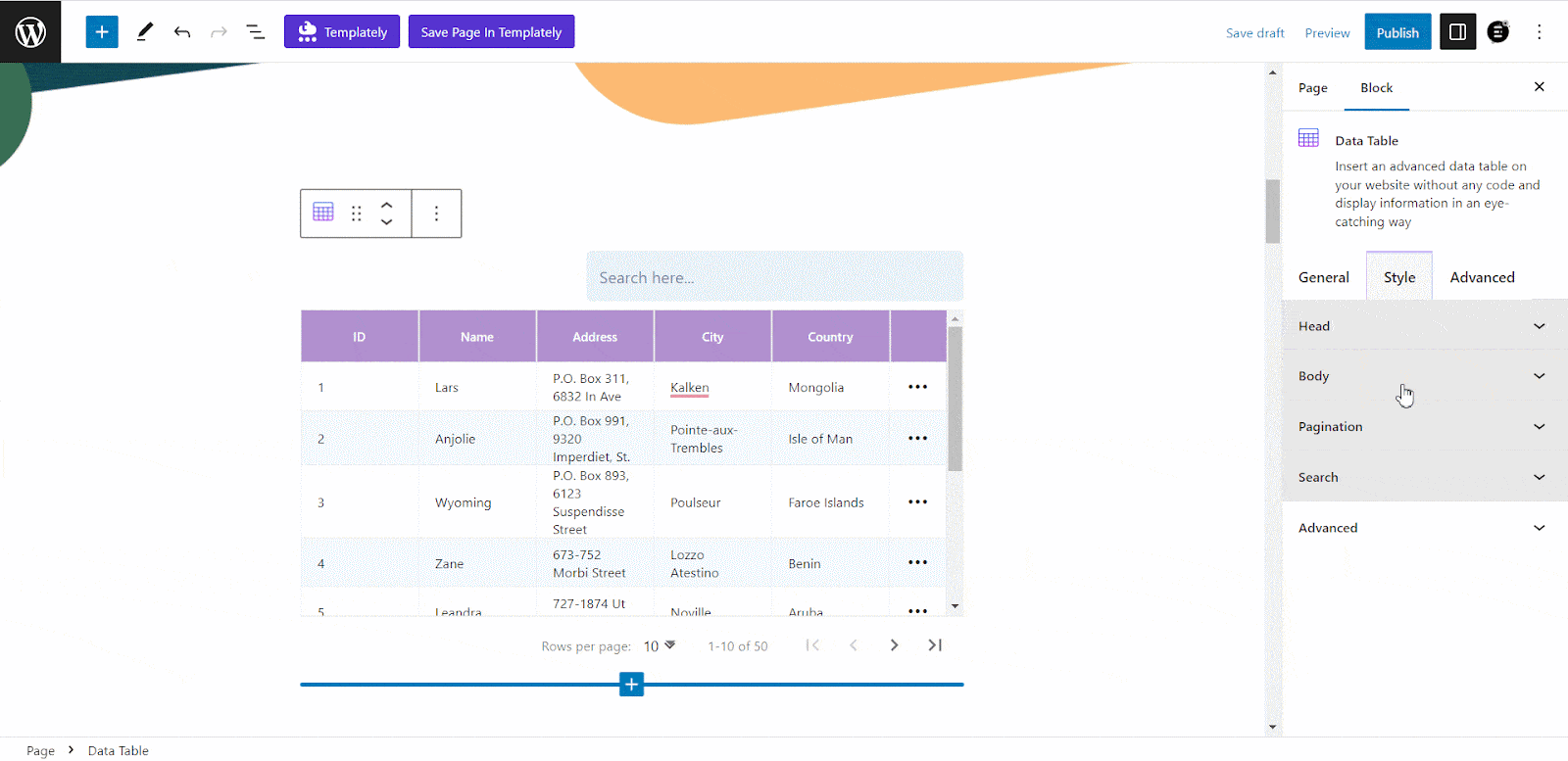1568x761 pixels.
Task: Open the top-right Options three-dot menu
Action: 1539,32
